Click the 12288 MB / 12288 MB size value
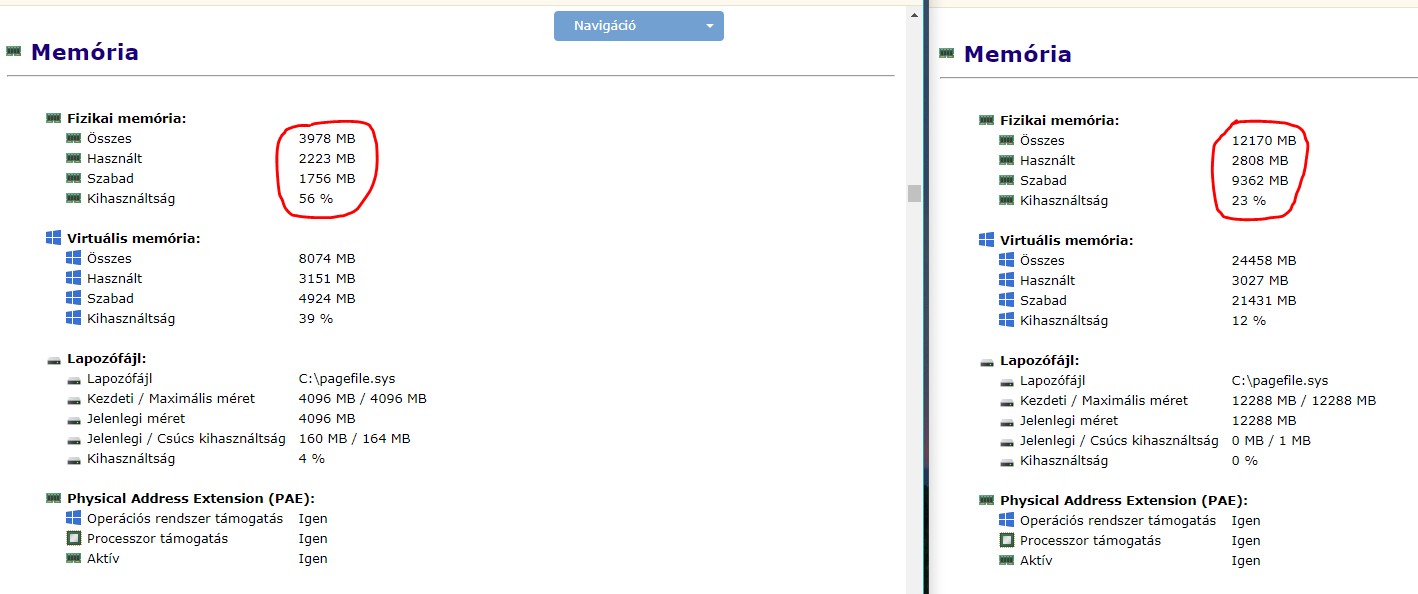The width and height of the screenshot is (1418, 594). coord(1304,400)
